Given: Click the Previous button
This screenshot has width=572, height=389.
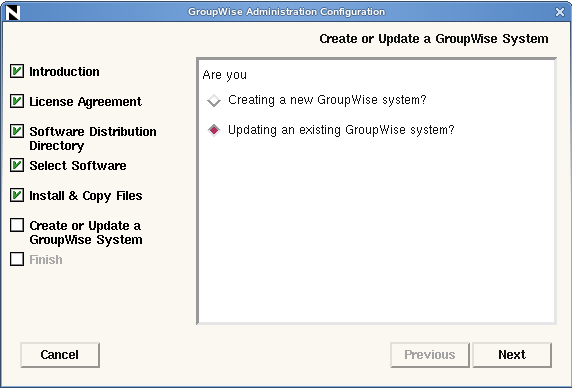Looking at the screenshot, I should 430,355.
